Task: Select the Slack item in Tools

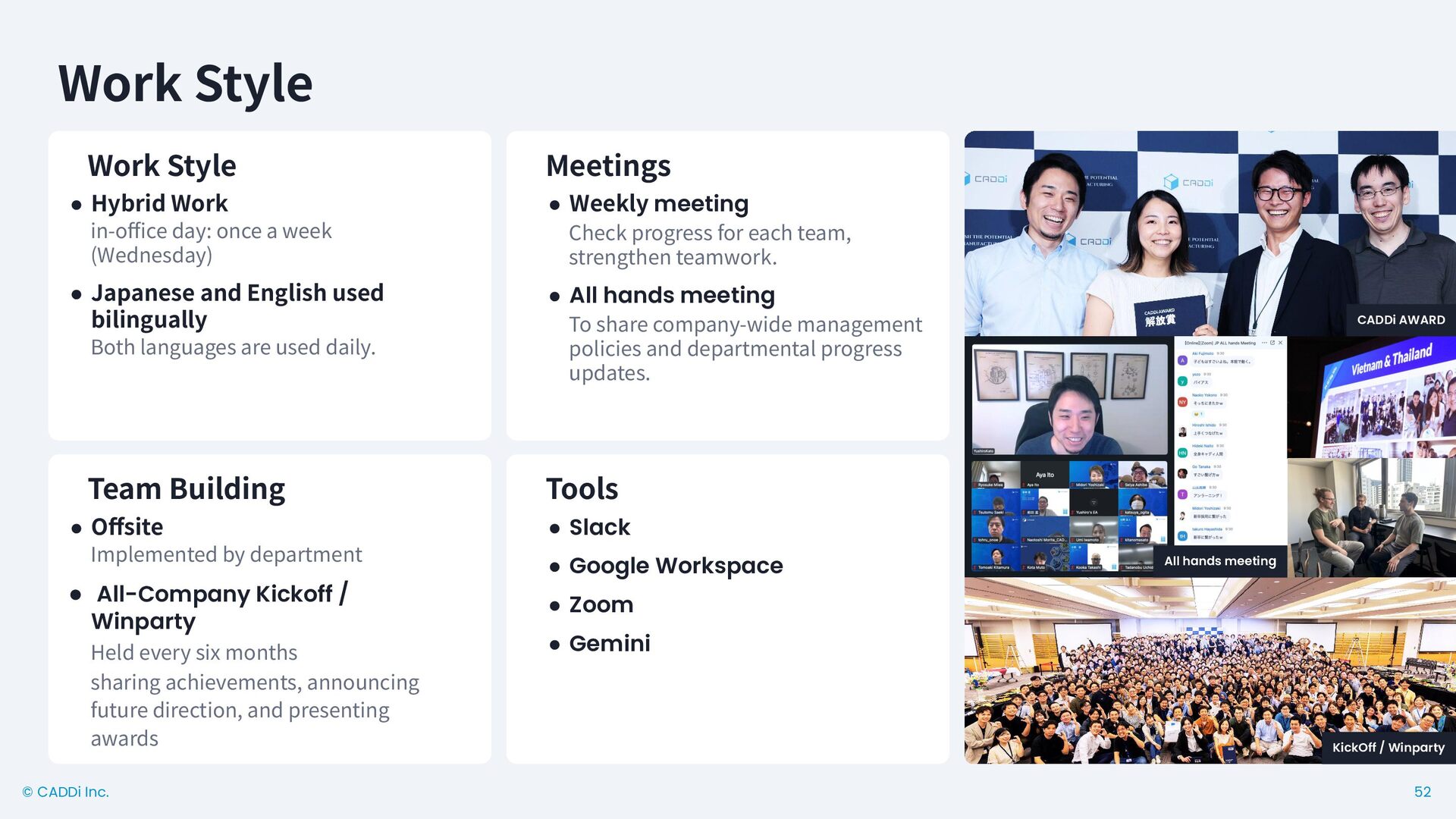Action: tap(599, 527)
